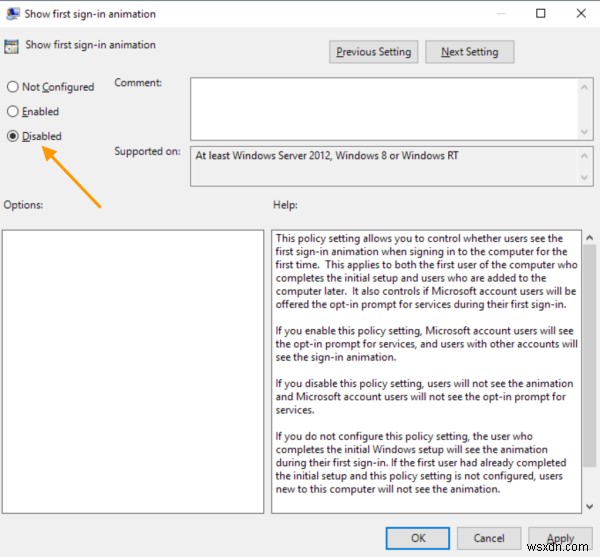
Task: Close the dialog with the X button
Action: 581,13
